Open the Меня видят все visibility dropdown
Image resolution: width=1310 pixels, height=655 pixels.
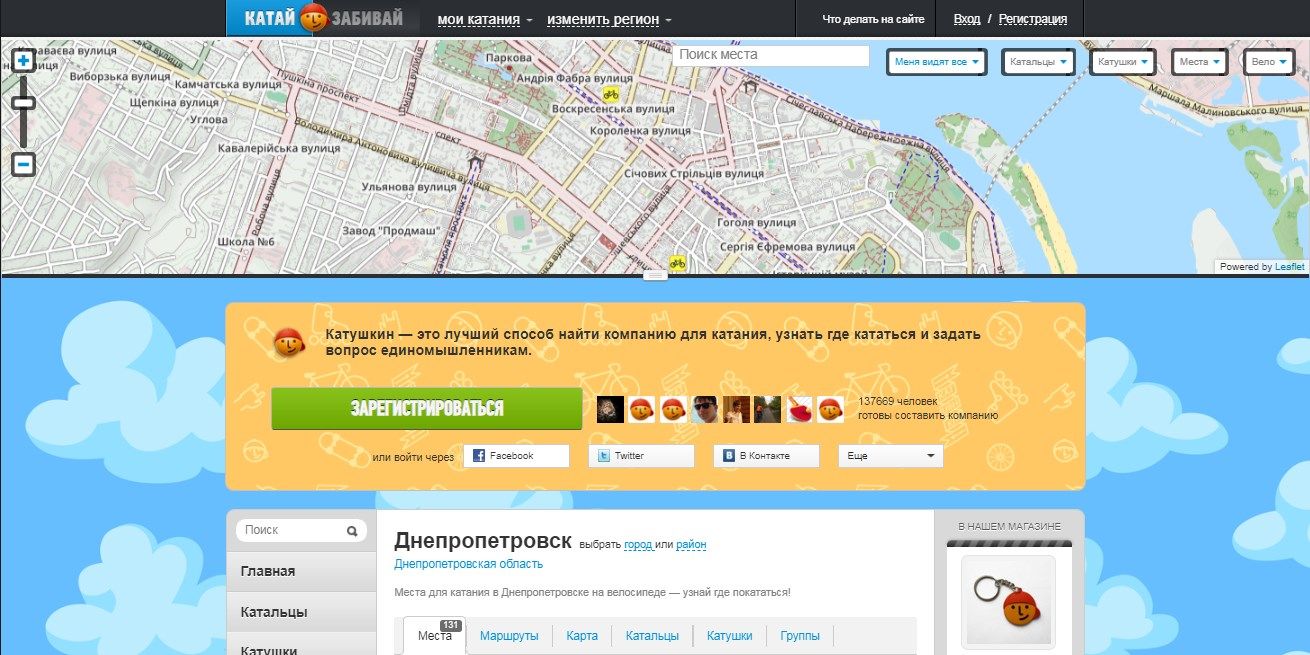tap(936, 61)
